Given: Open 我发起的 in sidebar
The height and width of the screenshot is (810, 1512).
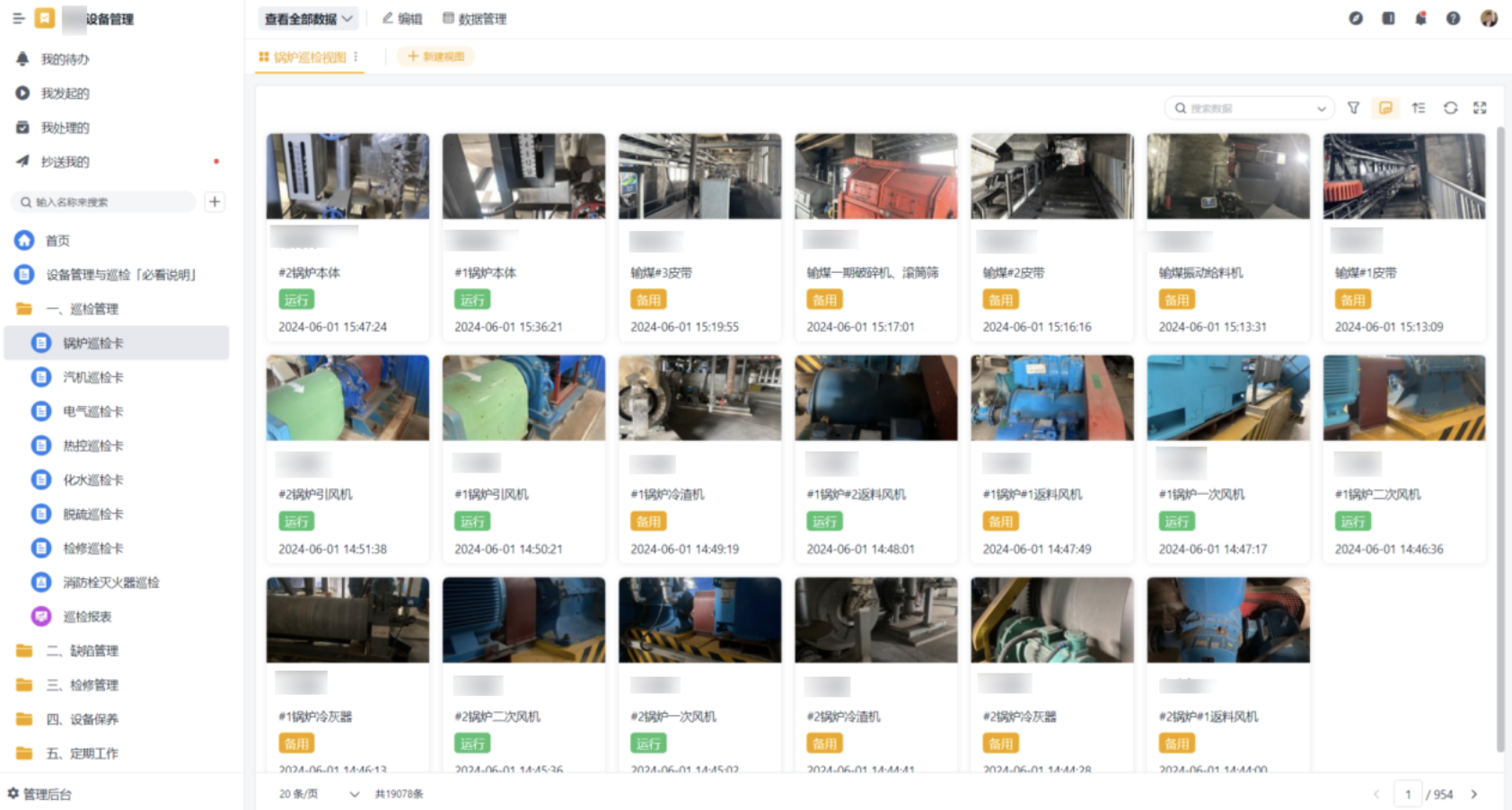Looking at the screenshot, I should pyautogui.click(x=65, y=93).
